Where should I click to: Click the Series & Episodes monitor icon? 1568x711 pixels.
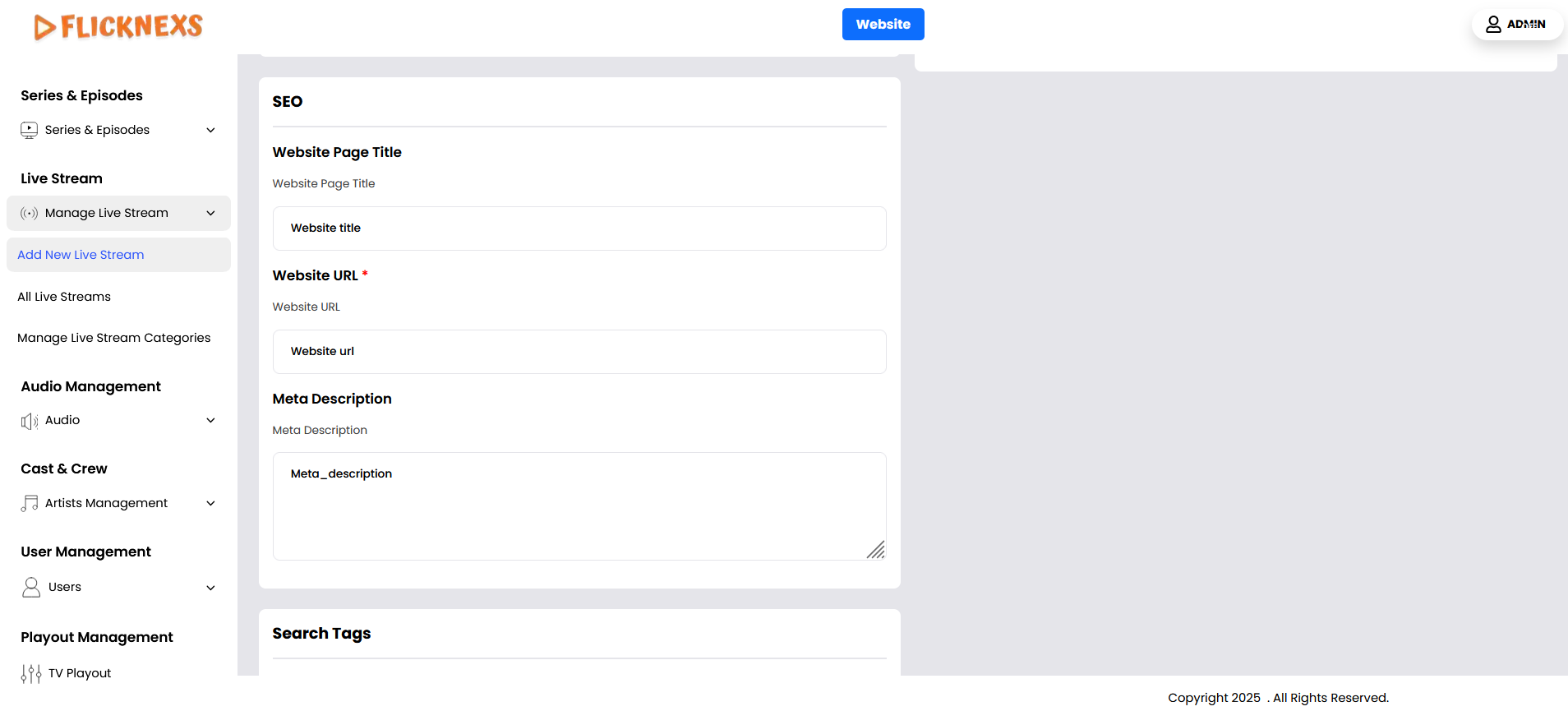[x=30, y=130]
